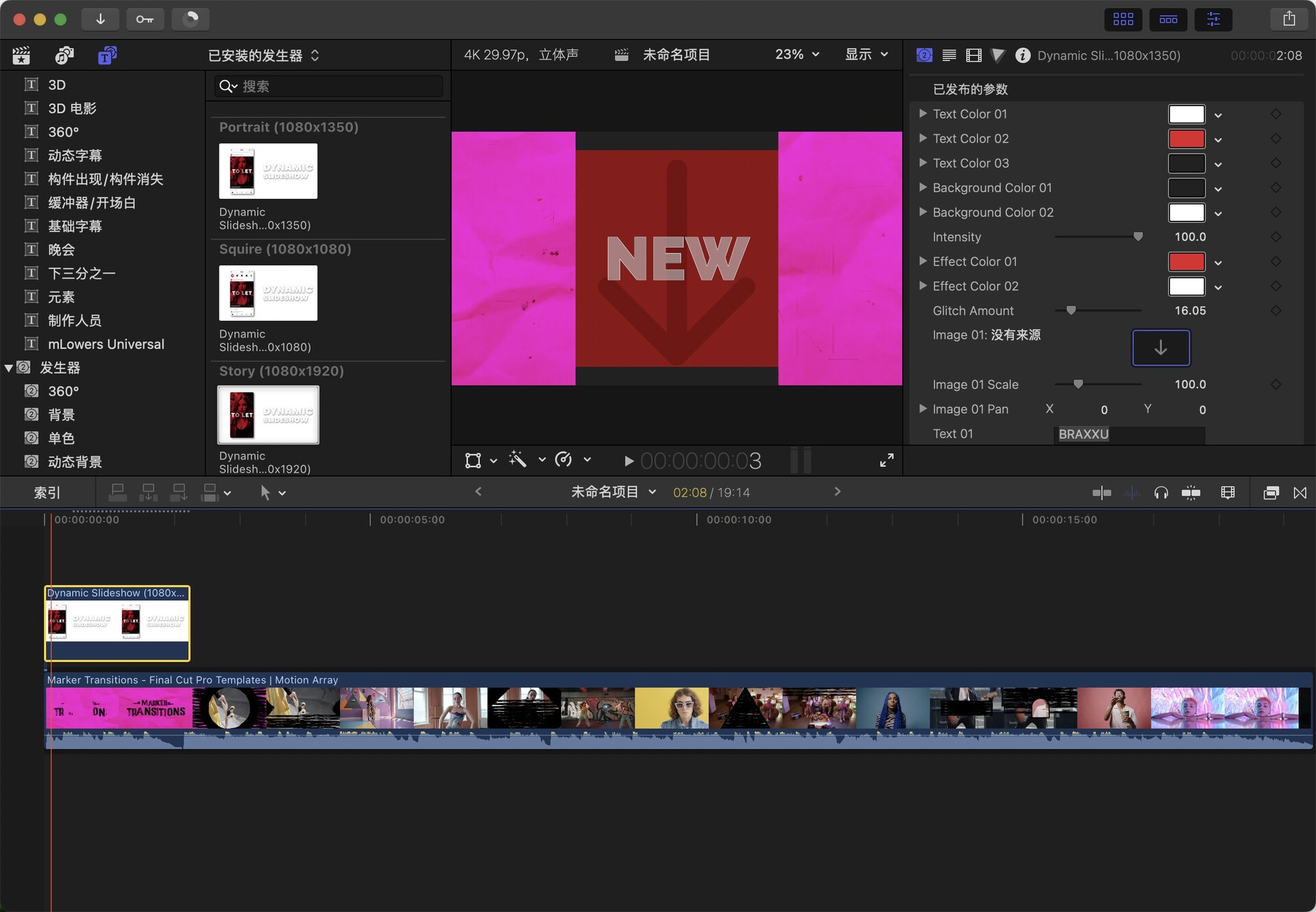Open the photos and audio sidebar
Image resolution: width=1316 pixels, height=912 pixels.
(64, 56)
